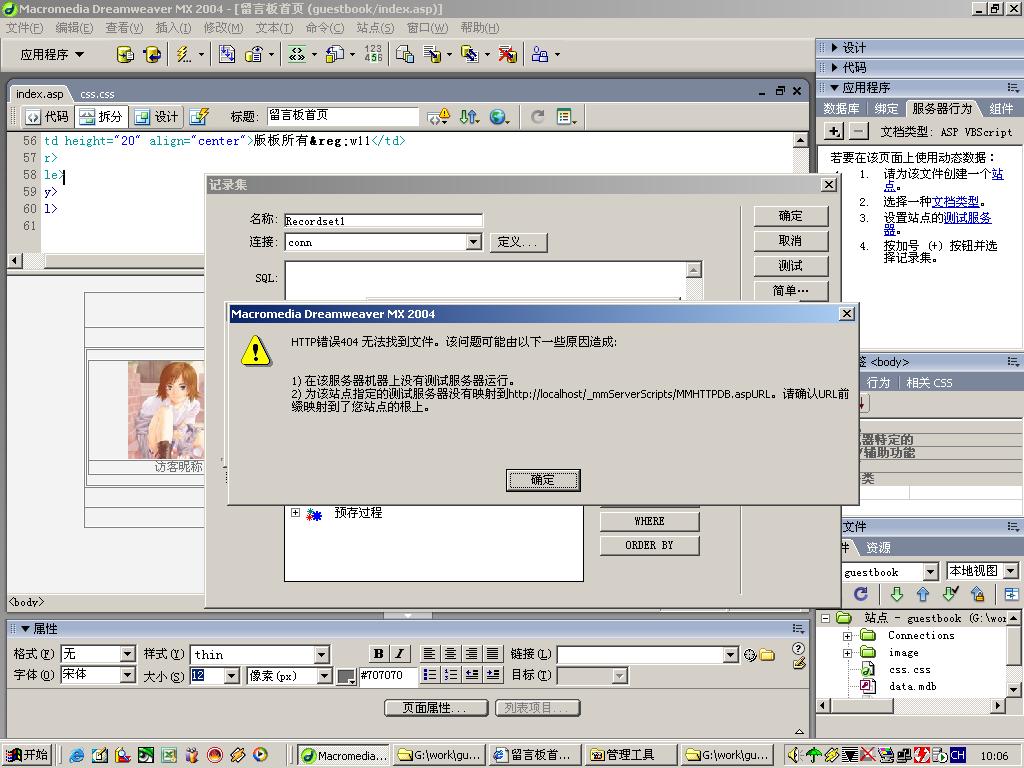This screenshot has width=1024, height=768.
Task: Open the text color swatch picker
Action: tap(346, 677)
